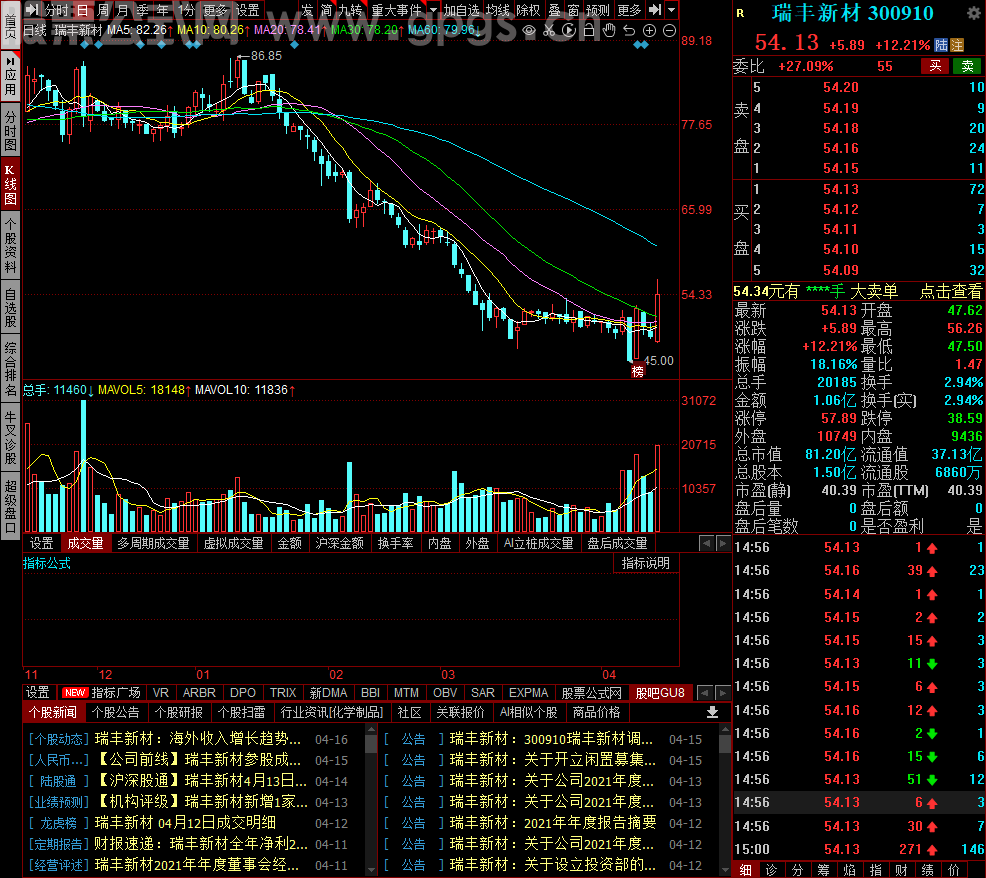Open the 个股研报 news tab

179,712
